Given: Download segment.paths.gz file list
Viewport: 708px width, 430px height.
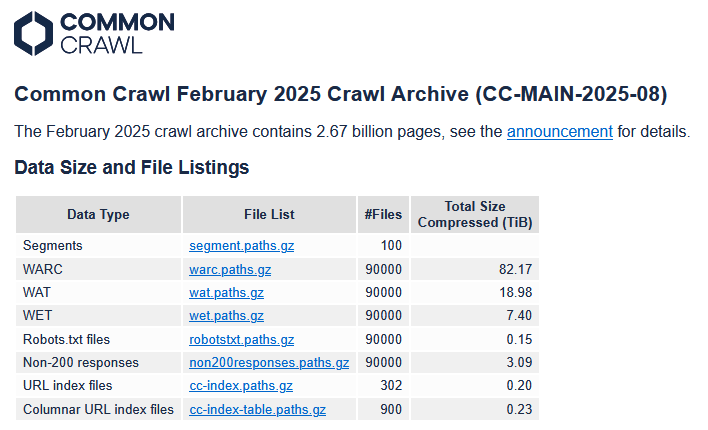Looking at the screenshot, I should 241,245.
